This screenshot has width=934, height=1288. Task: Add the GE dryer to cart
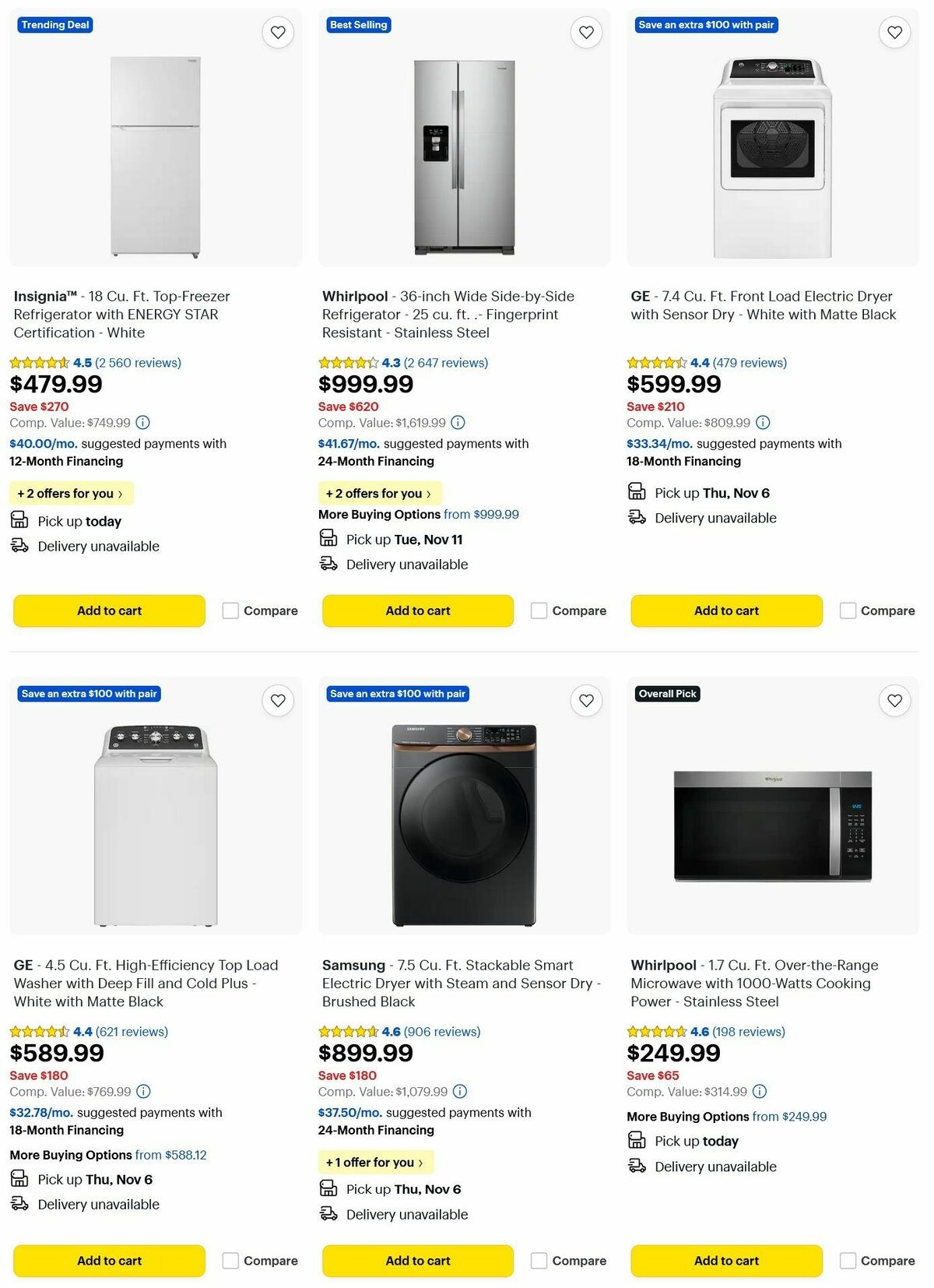[x=726, y=611]
